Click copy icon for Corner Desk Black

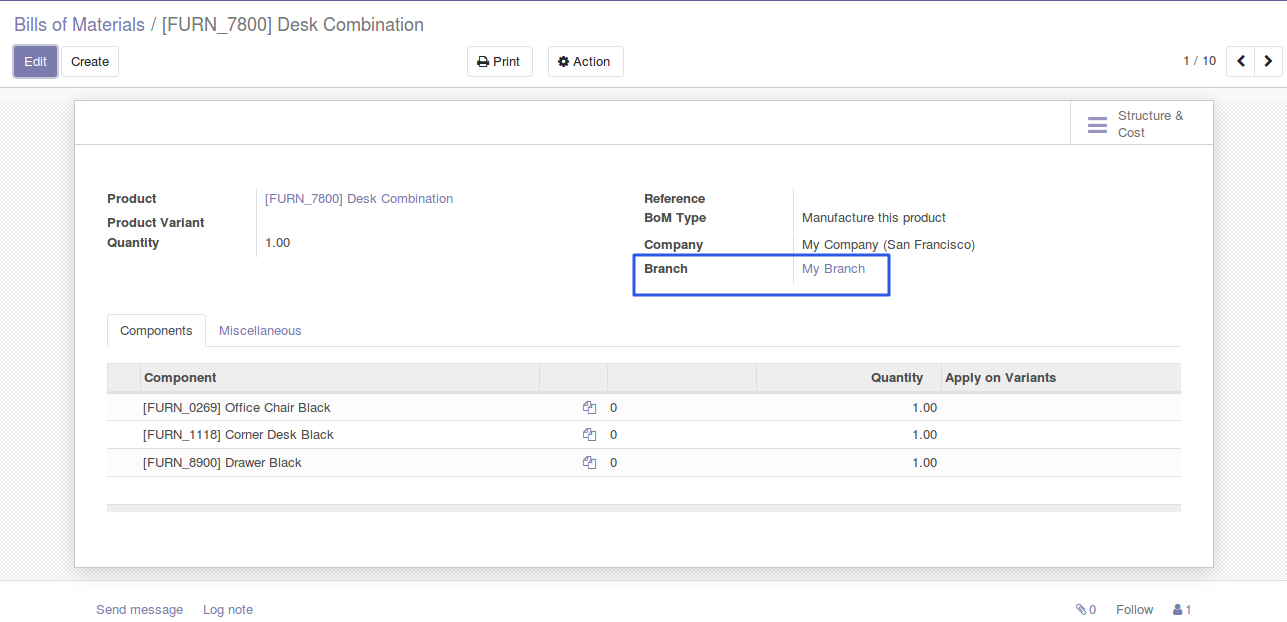(589, 435)
